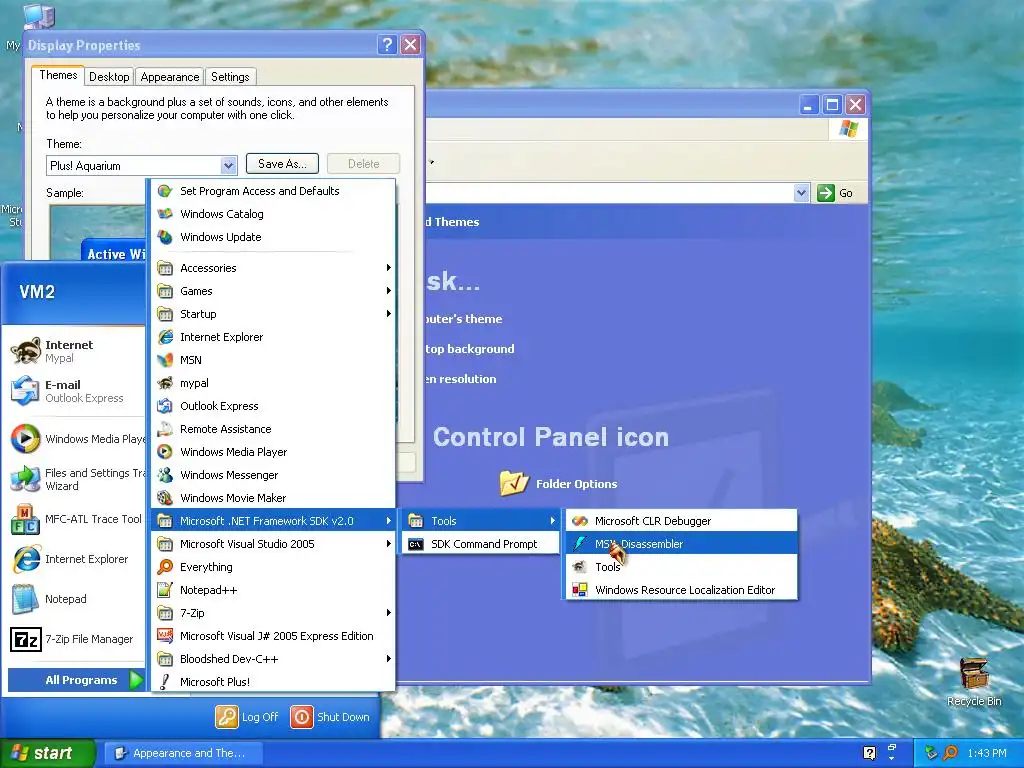Open MSN from All Programs
Image resolution: width=1024 pixels, height=768 pixels.
[273, 360]
